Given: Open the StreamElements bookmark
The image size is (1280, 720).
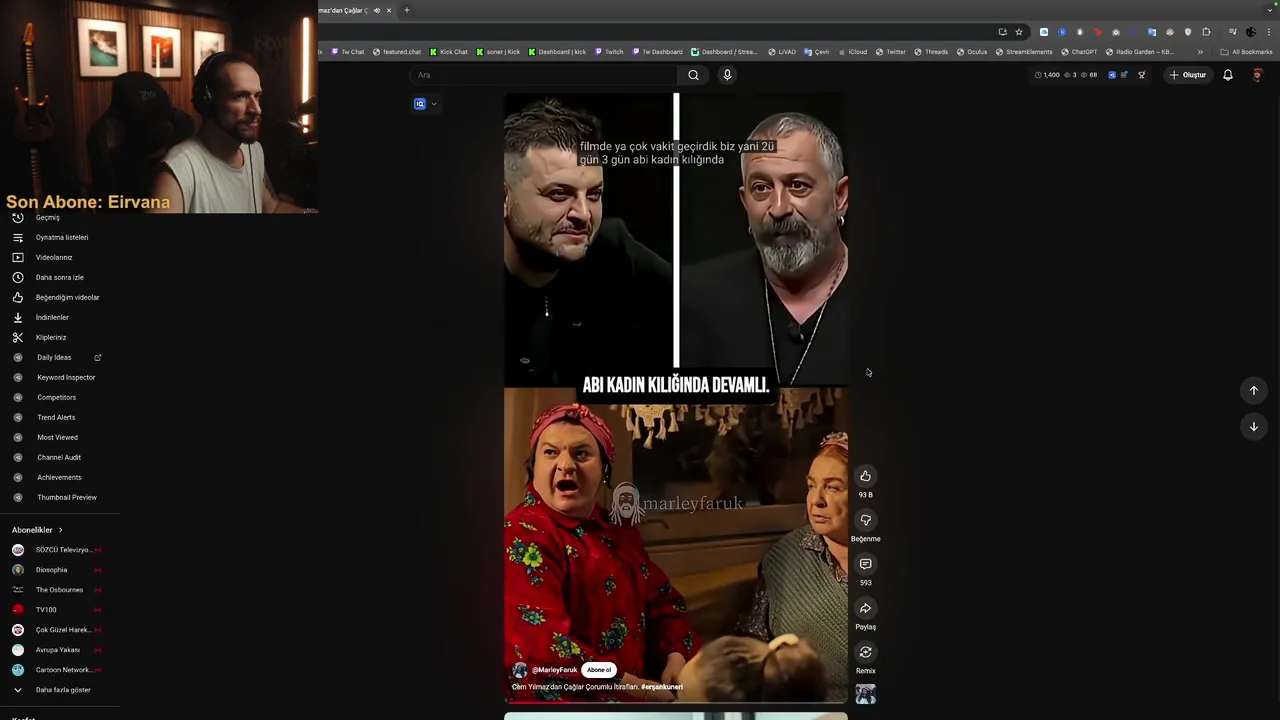Looking at the screenshot, I should tap(1024, 52).
